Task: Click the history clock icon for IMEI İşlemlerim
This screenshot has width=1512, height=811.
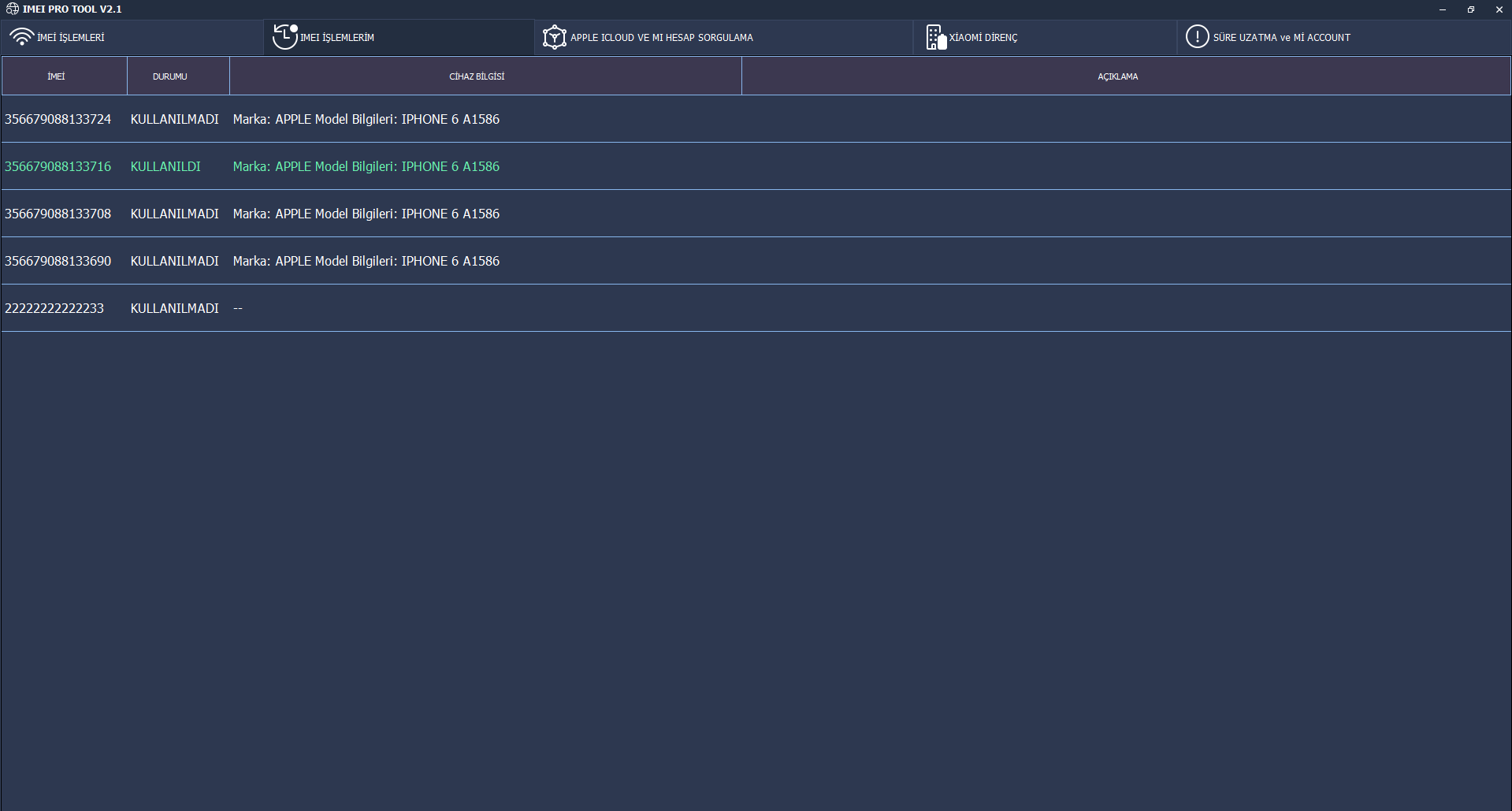Action: click(x=284, y=37)
